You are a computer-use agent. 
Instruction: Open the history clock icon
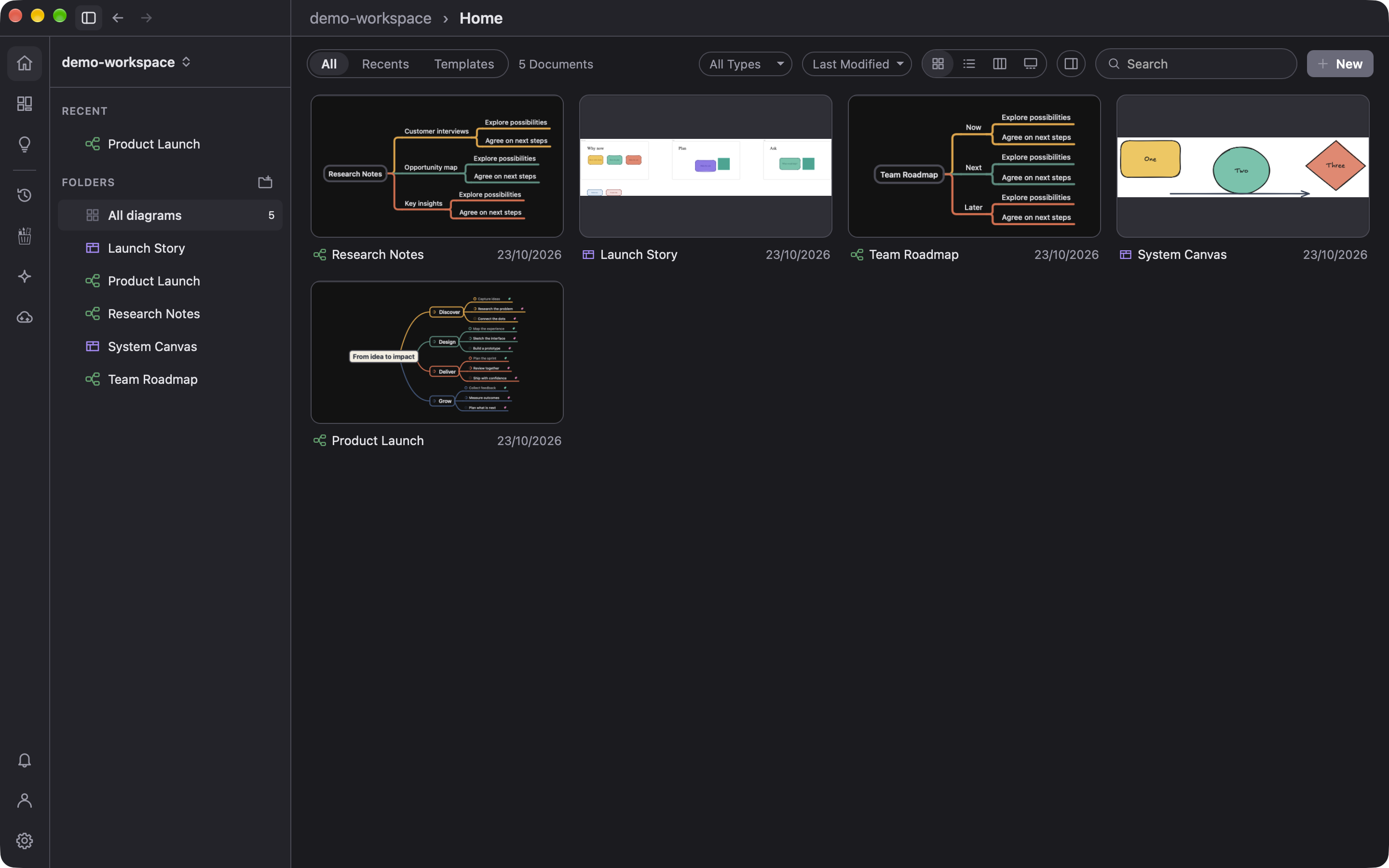pyautogui.click(x=24, y=195)
